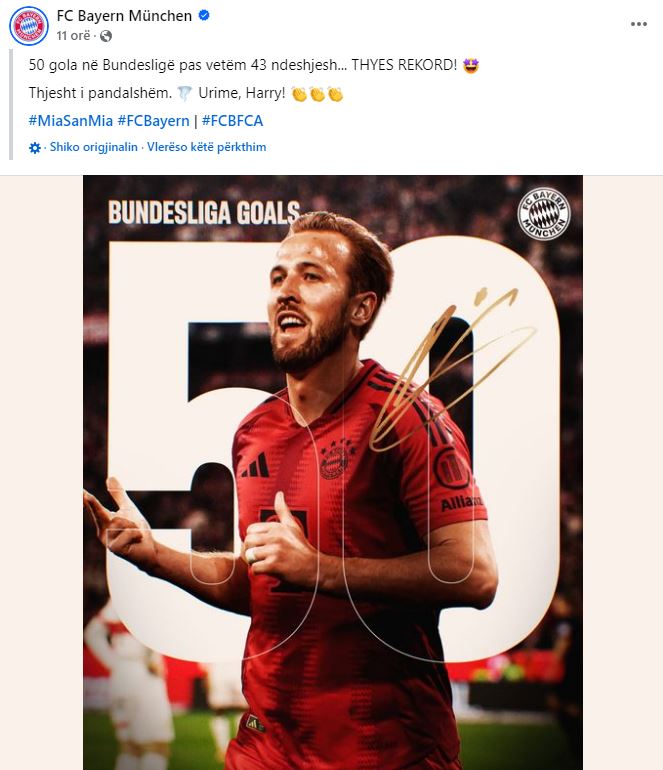663x770 pixels.
Task: Click the 'BUNDESLIGA GOALS' heading in image
Action: (204, 212)
